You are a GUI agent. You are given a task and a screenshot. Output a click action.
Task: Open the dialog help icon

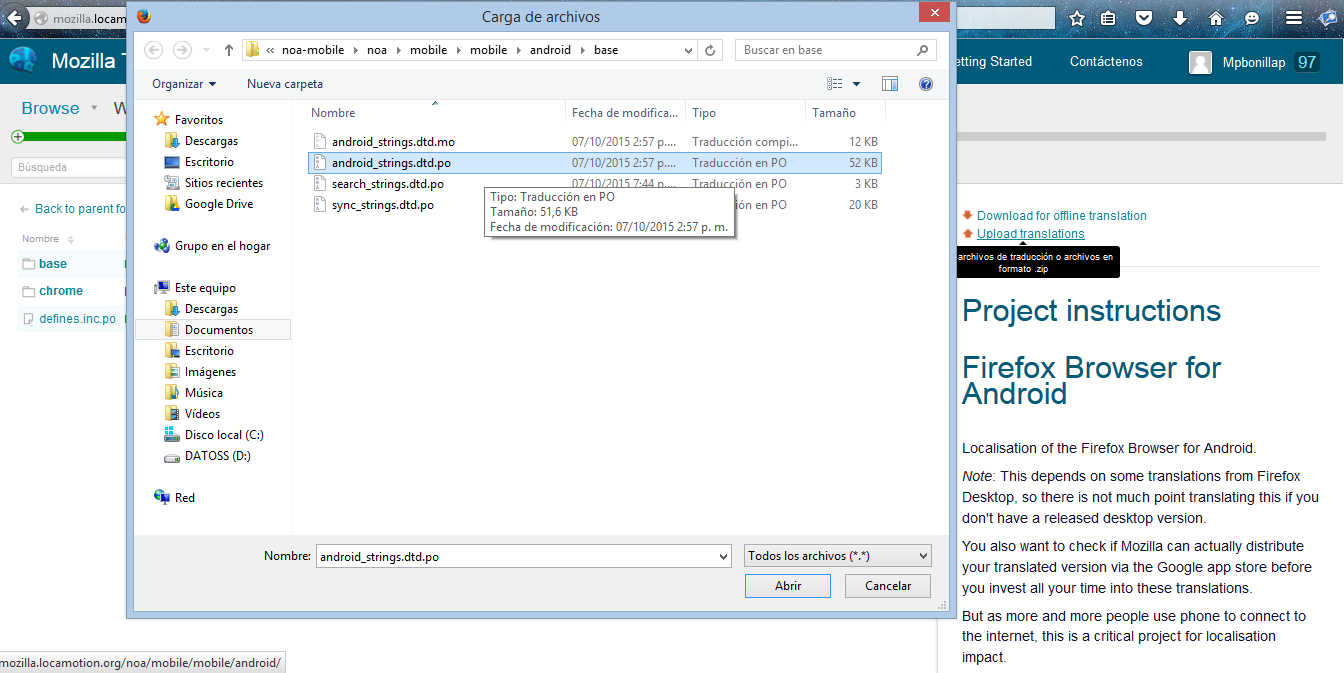click(x=926, y=84)
